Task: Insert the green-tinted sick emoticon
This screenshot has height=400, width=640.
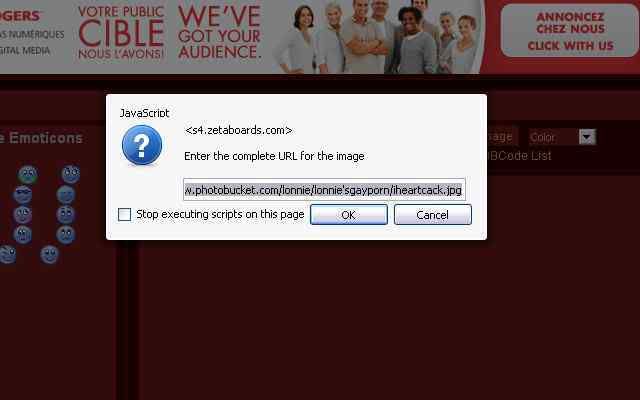Action: [27, 175]
